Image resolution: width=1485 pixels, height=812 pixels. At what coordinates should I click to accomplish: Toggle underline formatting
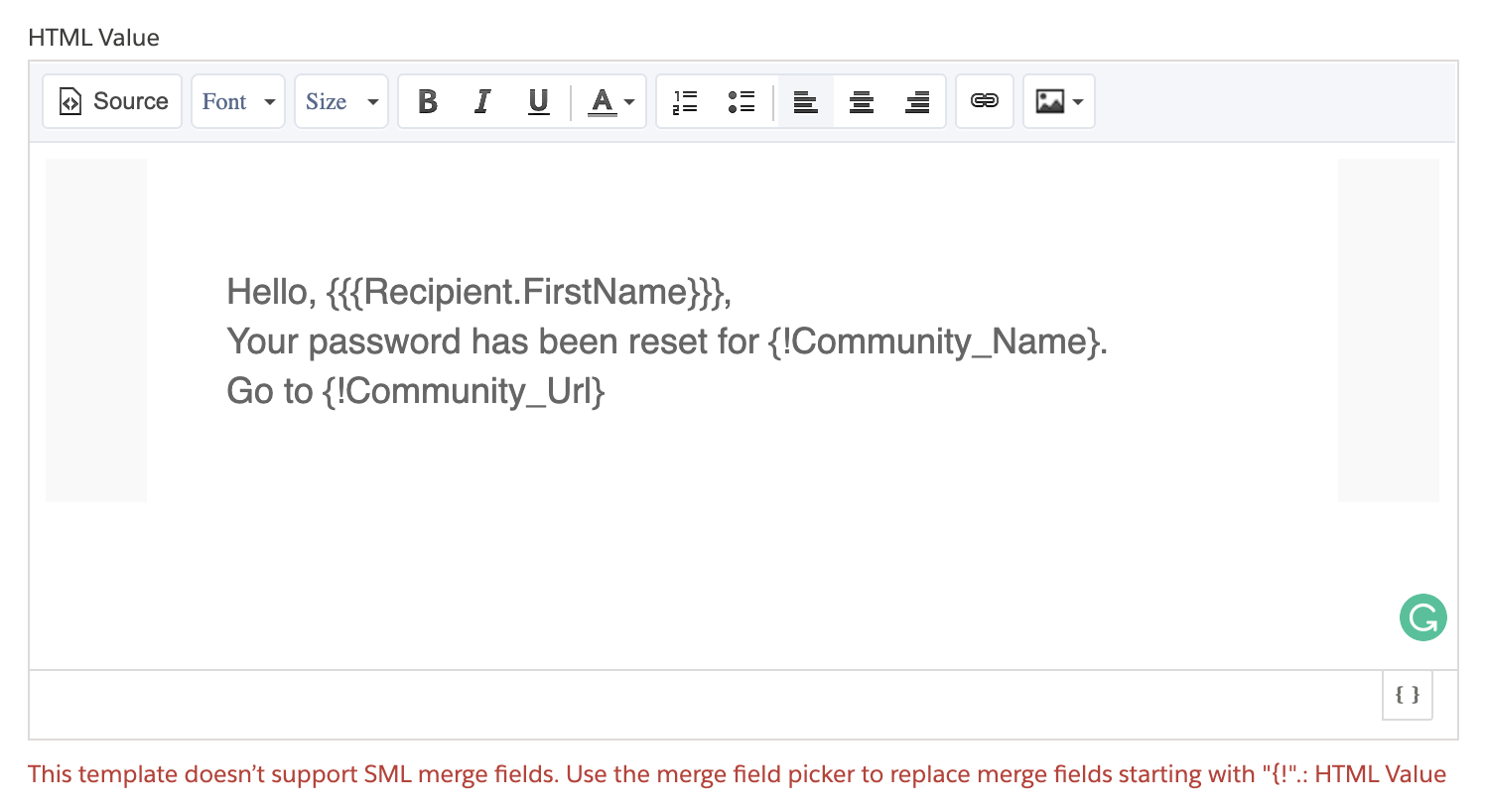click(x=538, y=101)
